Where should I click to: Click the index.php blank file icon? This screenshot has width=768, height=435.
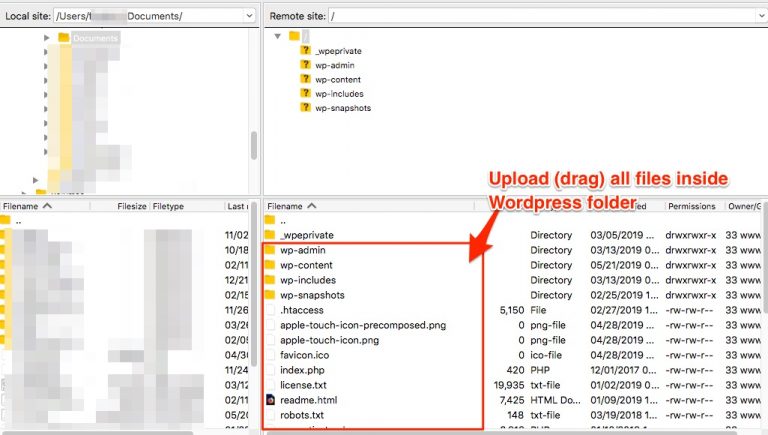point(270,370)
